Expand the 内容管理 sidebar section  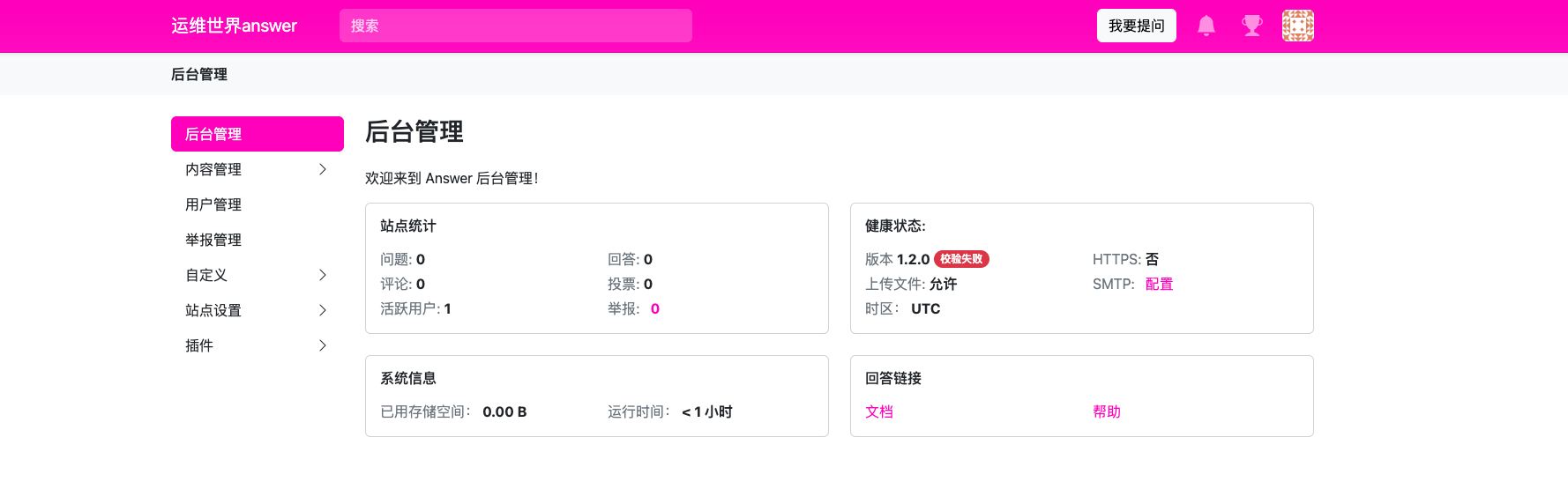tap(322, 169)
